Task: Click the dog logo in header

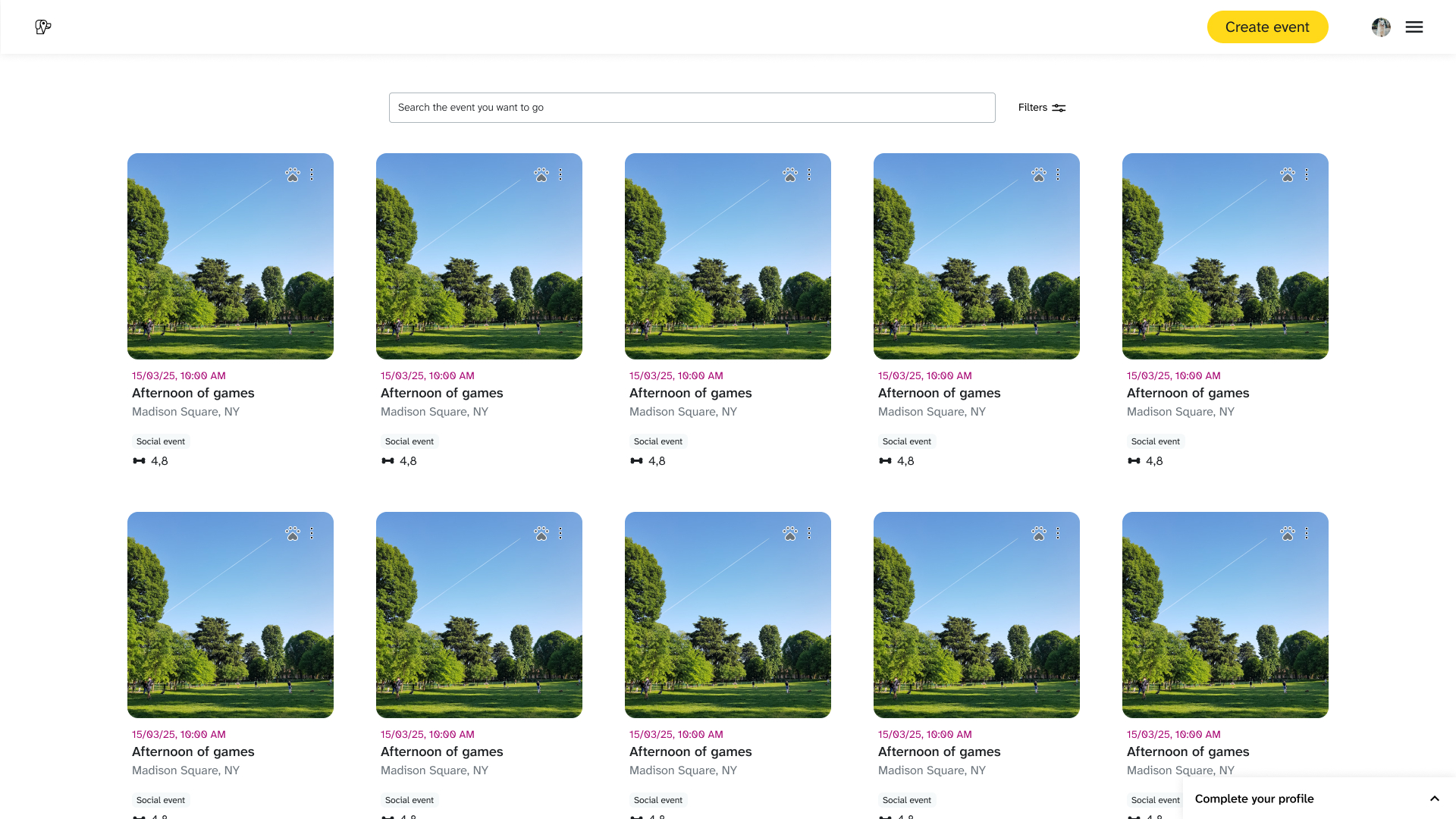Action: point(43,27)
